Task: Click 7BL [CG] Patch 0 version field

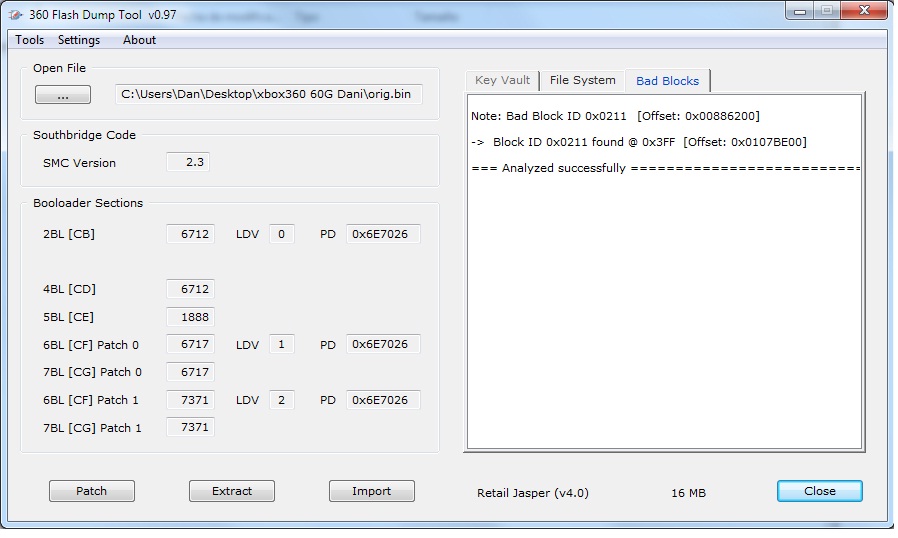Action: 191,372
